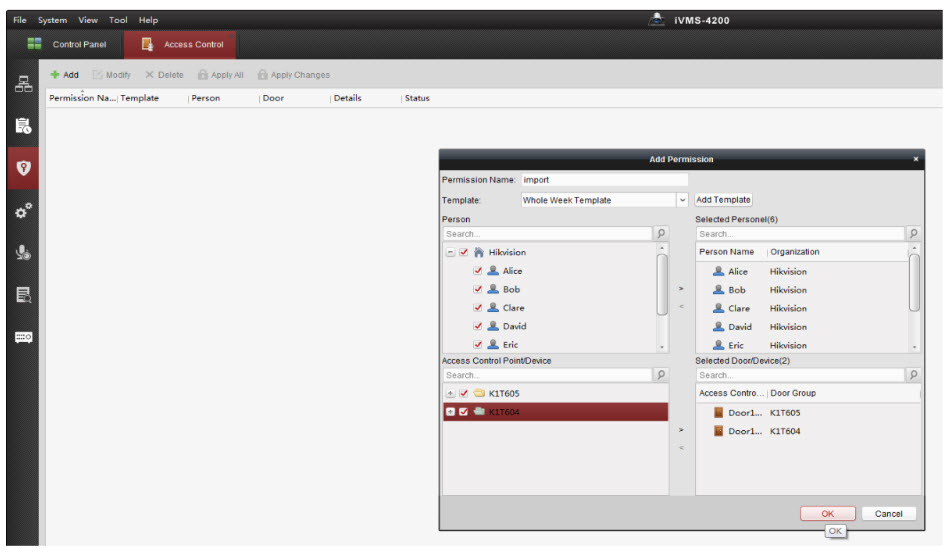Screen dimensions: 946x554
Task: Select the shield access control sidebar icon
Action: pyautogui.click(x=23, y=168)
